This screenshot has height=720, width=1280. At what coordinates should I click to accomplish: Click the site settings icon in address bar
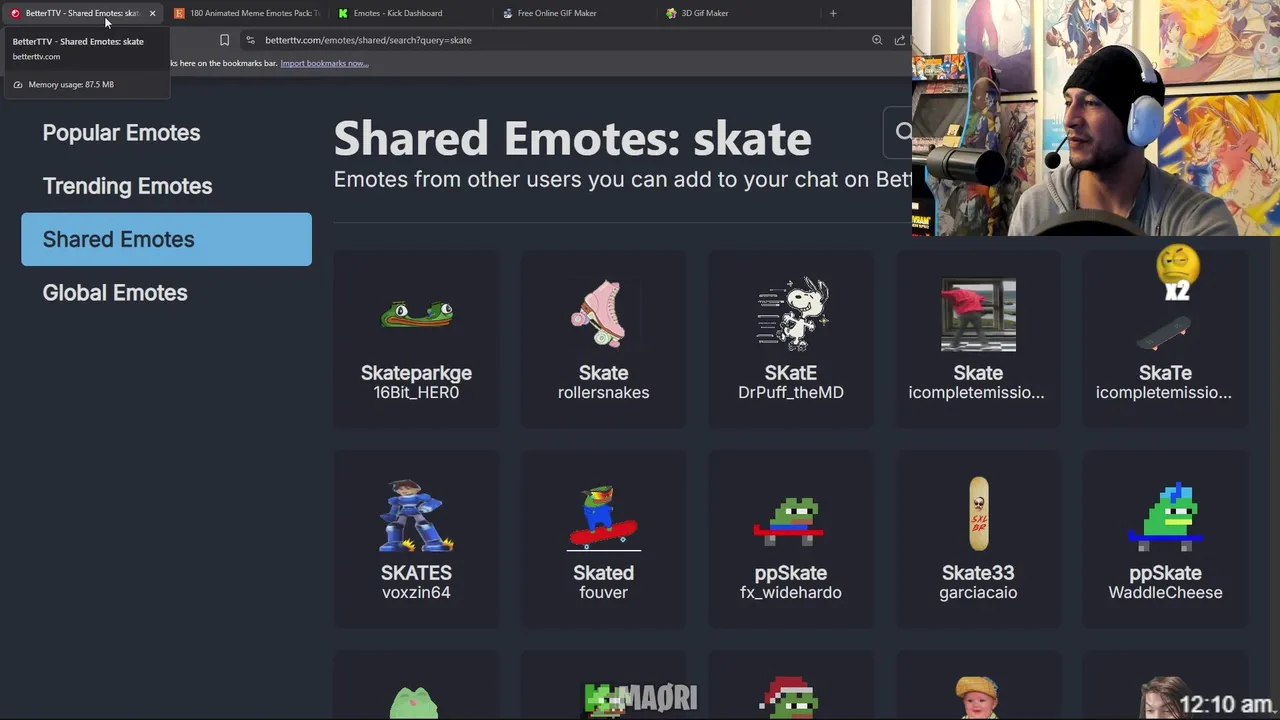[x=250, y=40]
